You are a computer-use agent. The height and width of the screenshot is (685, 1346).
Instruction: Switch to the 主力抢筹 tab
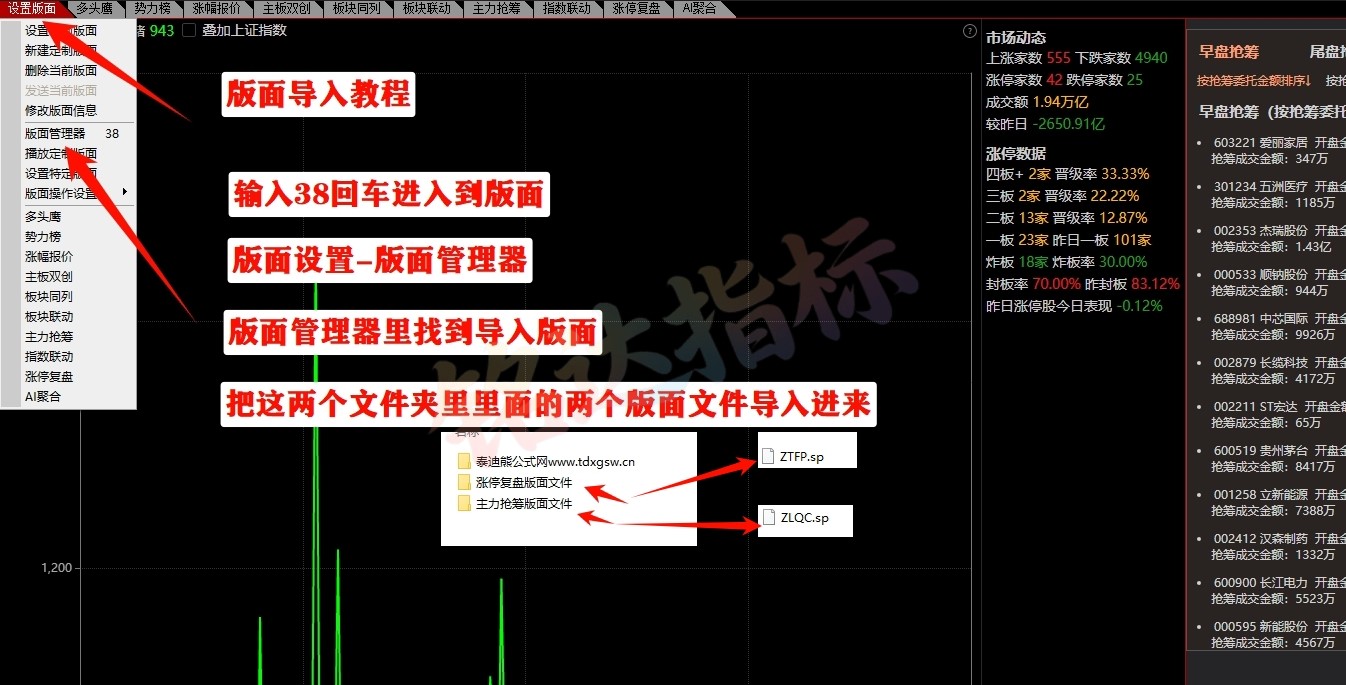497,8
